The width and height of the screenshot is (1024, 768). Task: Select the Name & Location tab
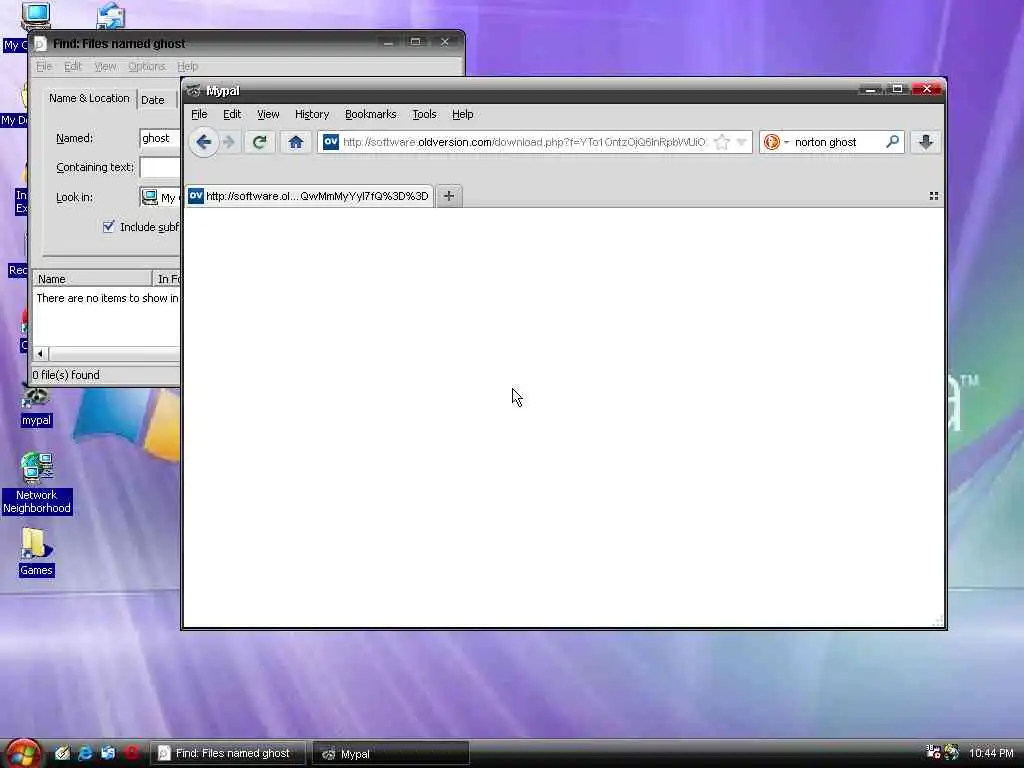click(89, 99)
